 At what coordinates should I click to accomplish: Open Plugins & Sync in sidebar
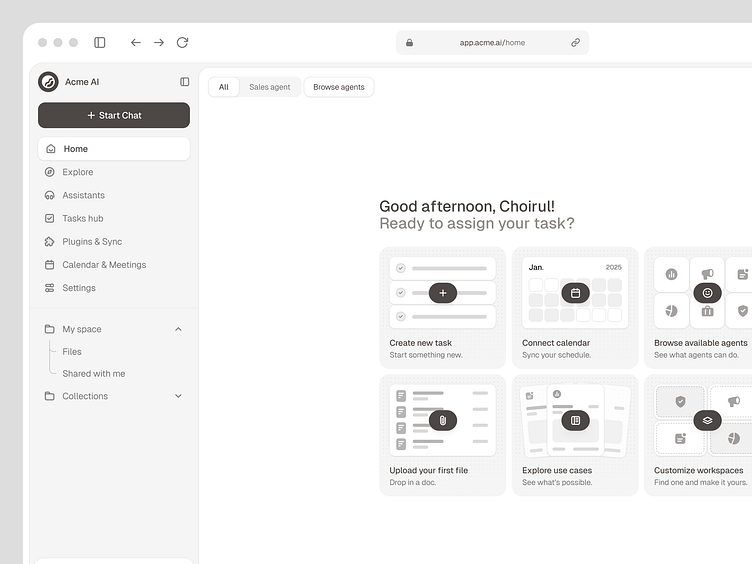click(x=92, y=242)
